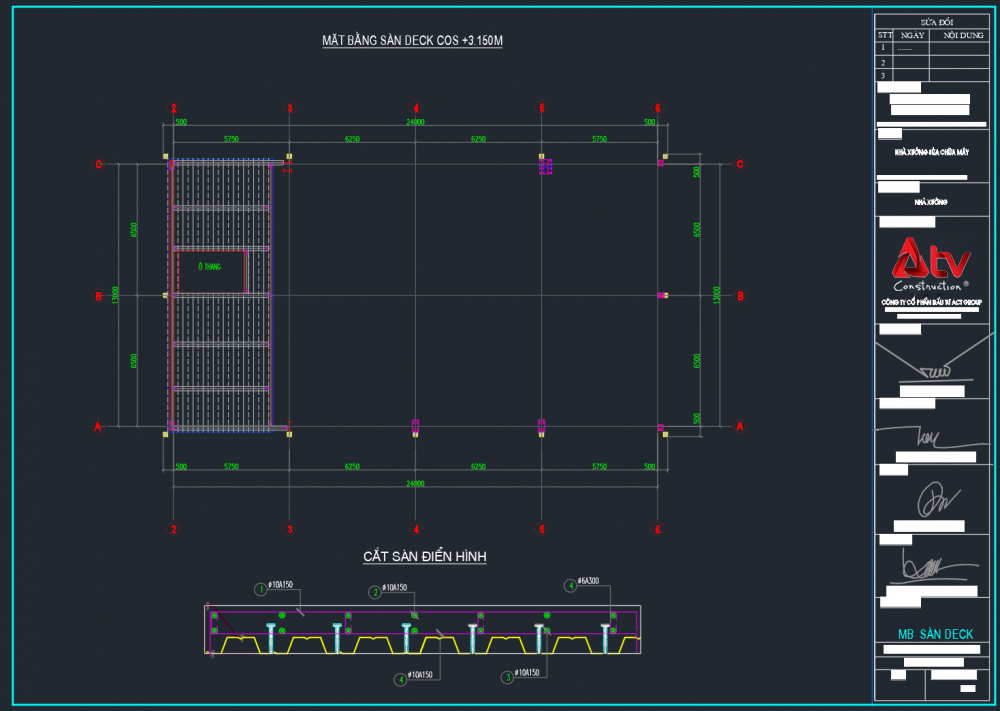
Task: Select the top 24000 overall dimension text
Action: (x=415, y=122)
